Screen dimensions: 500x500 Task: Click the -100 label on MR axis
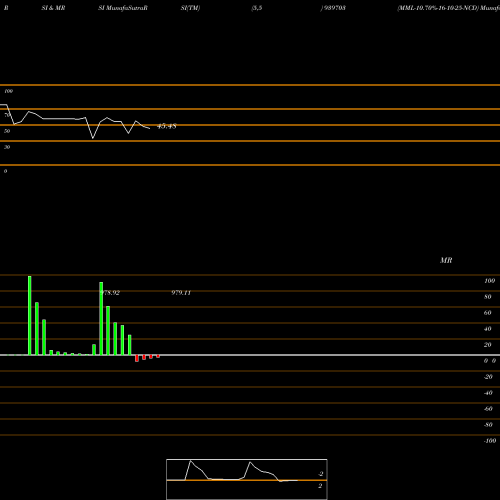coord(490,441)
